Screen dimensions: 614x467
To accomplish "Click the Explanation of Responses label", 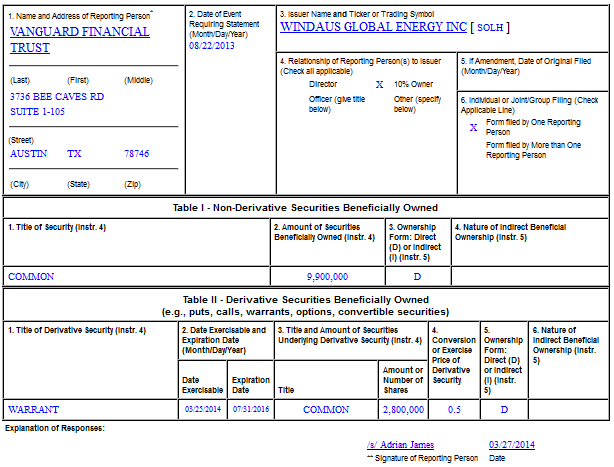I will click(x=55, y=428).
